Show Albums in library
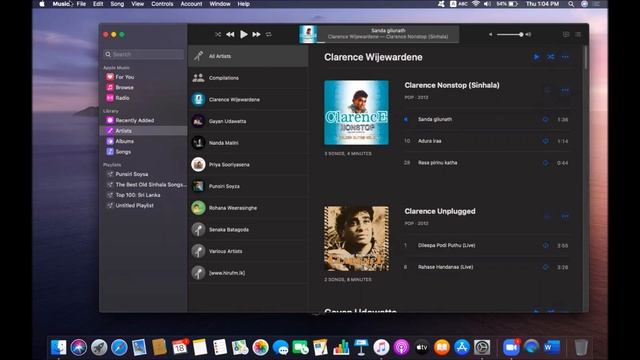The image size is (640, 360). pos(124,141)
